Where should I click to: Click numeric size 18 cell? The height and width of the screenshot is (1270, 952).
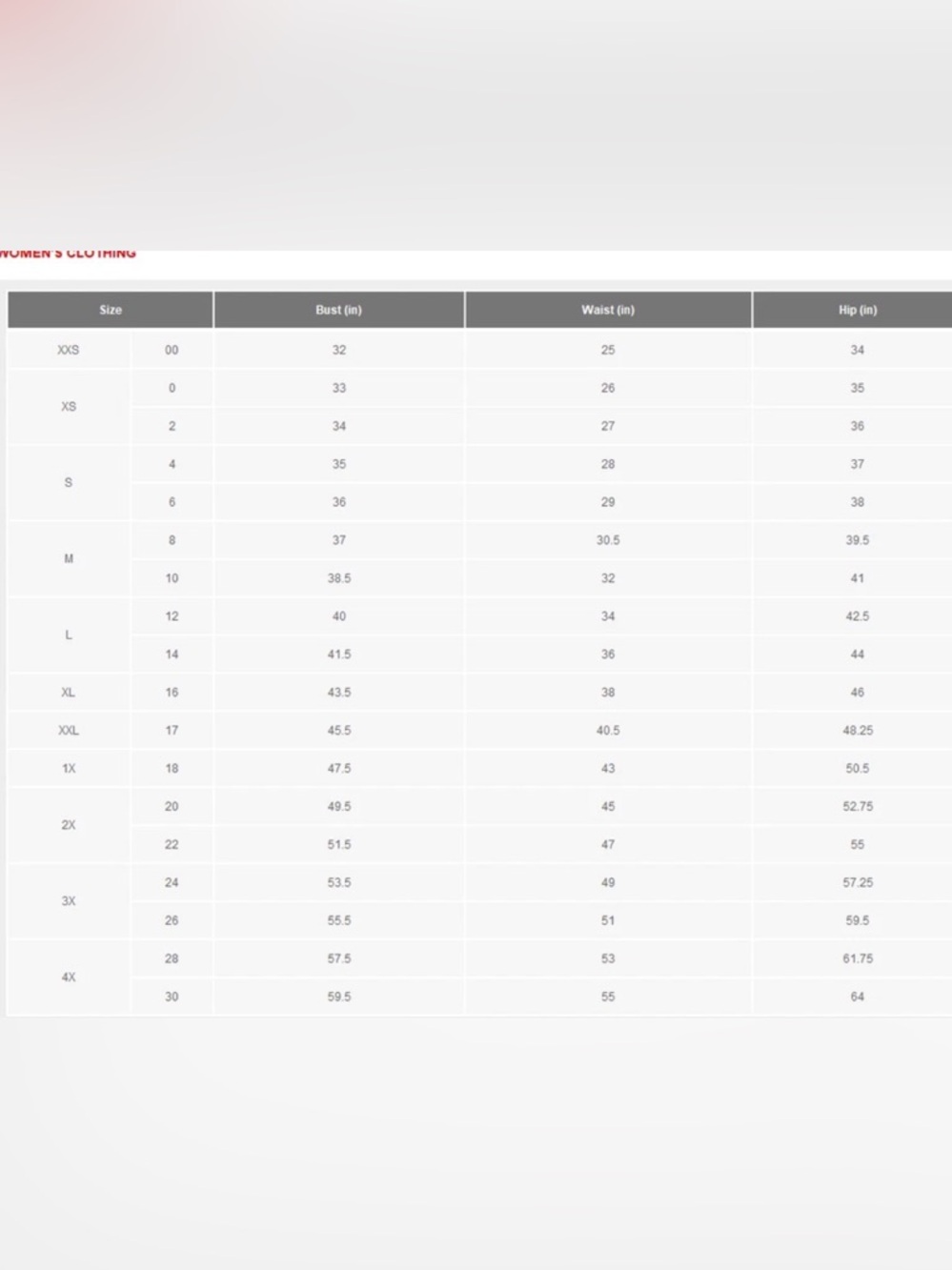[x=172, y=769]
